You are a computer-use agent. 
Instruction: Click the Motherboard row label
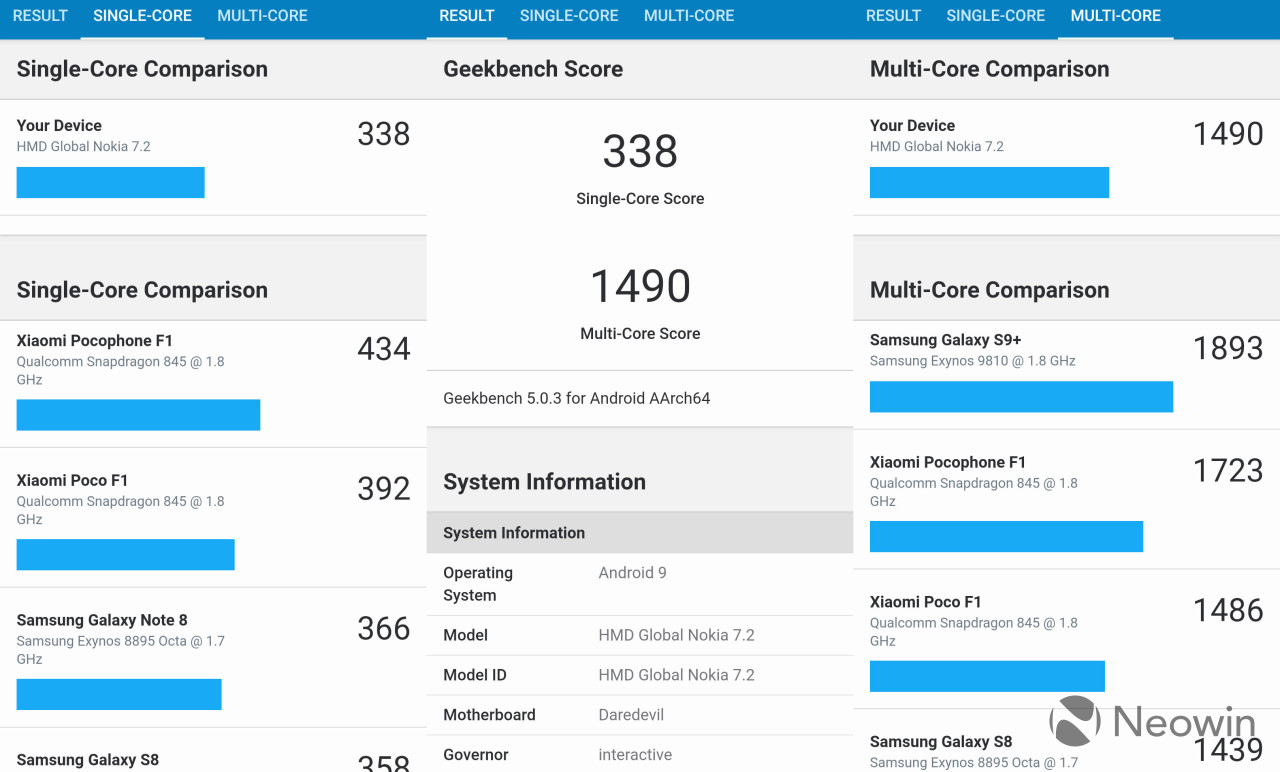tap(489, 715)
